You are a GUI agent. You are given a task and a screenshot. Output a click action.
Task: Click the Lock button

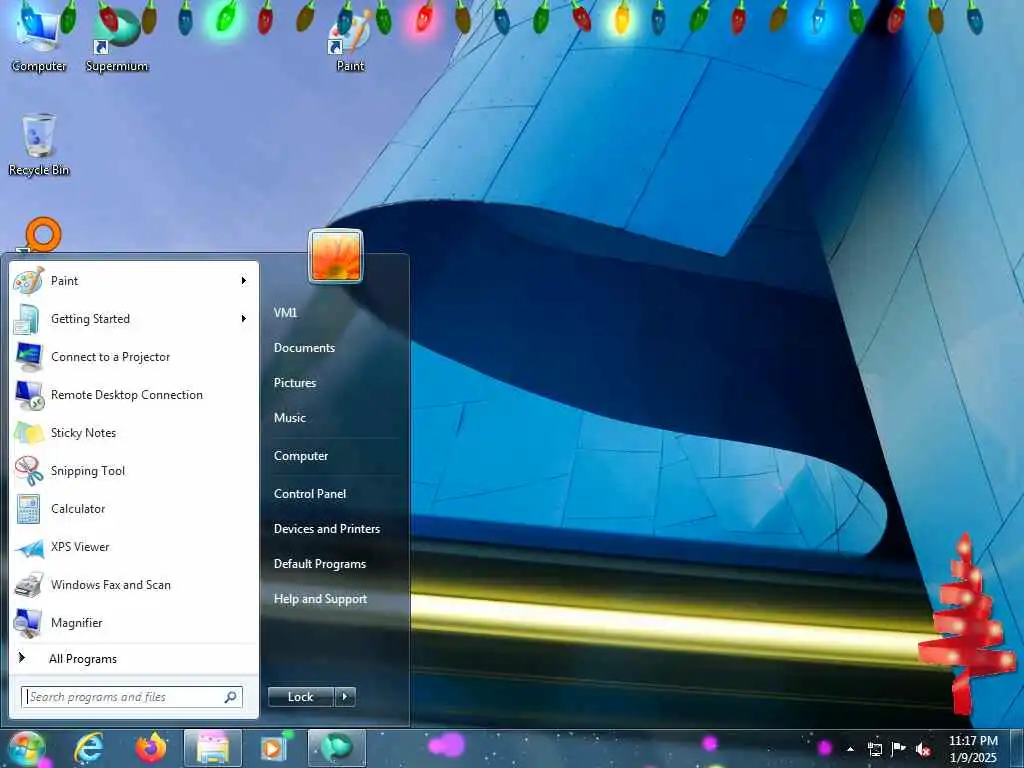(x=301, y=697)
